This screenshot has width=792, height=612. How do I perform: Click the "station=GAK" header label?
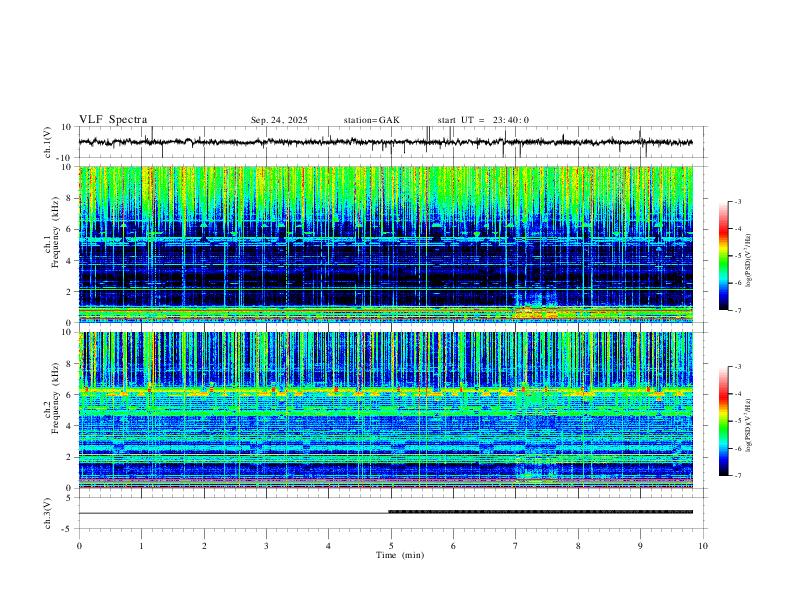coord(371,120)
